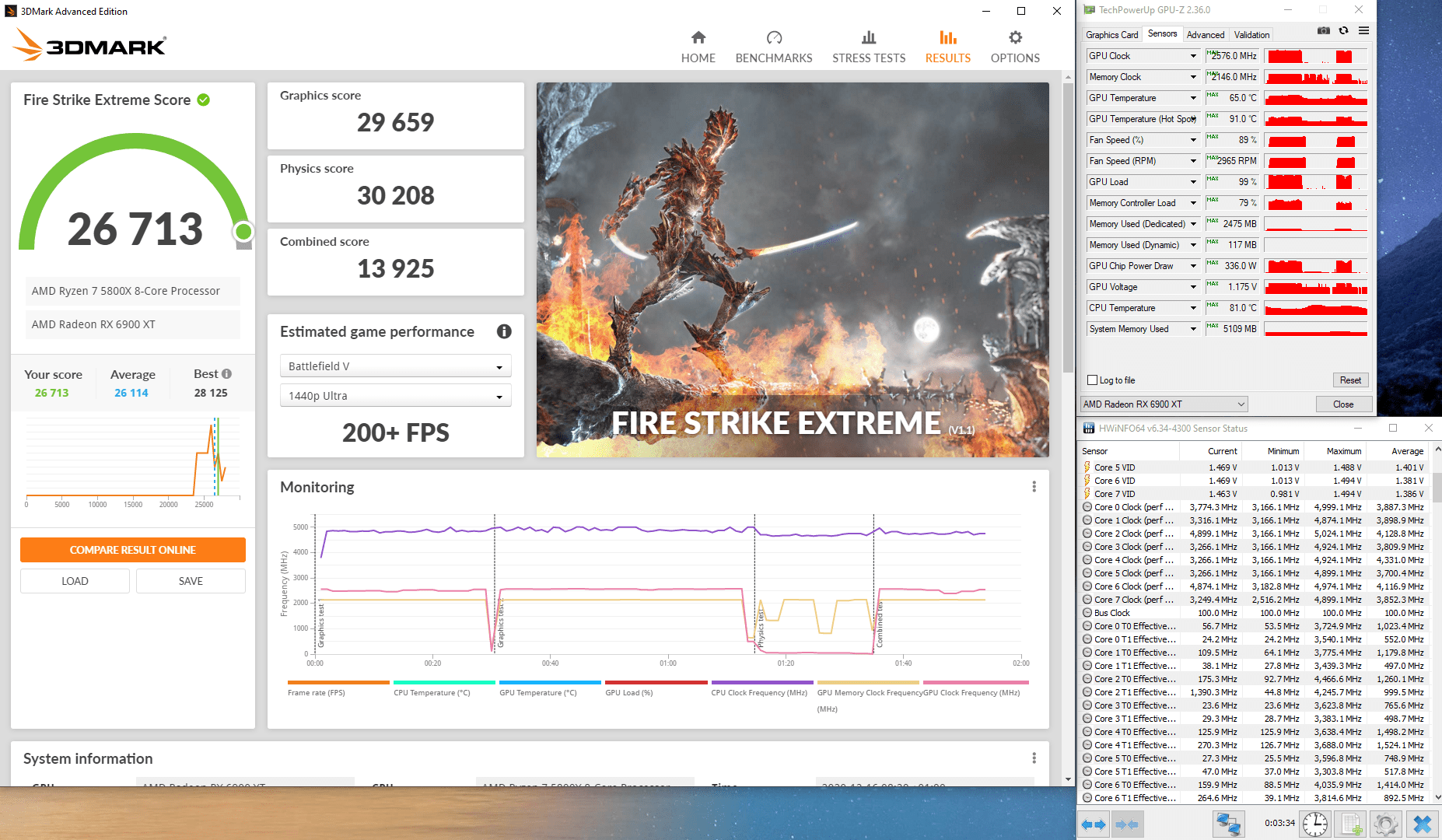Click the GPU Load history graph in GPU-Z
The image size is (1442, 840).
pyautogui.click(x=1316, y=182)
